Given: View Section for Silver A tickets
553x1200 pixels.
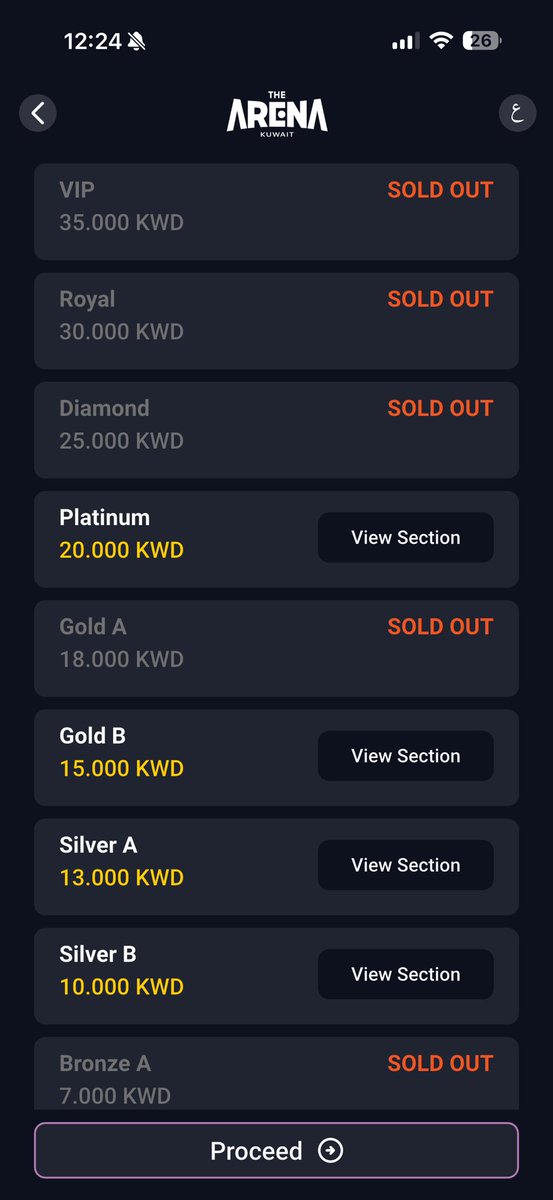Looking at the screenshot, I should (x=406, y=865).
